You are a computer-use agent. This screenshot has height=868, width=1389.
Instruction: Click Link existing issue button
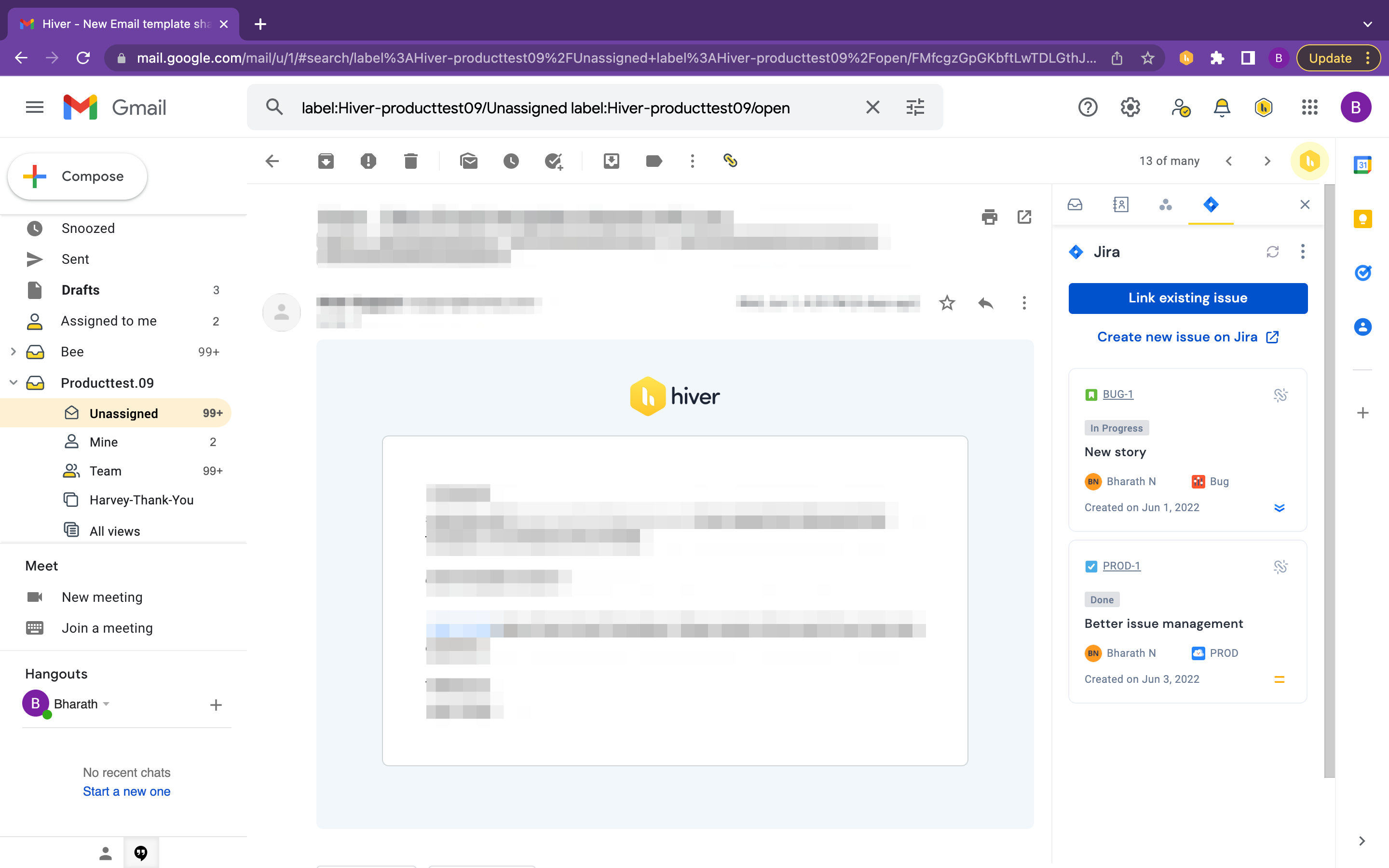(1187, 298)
